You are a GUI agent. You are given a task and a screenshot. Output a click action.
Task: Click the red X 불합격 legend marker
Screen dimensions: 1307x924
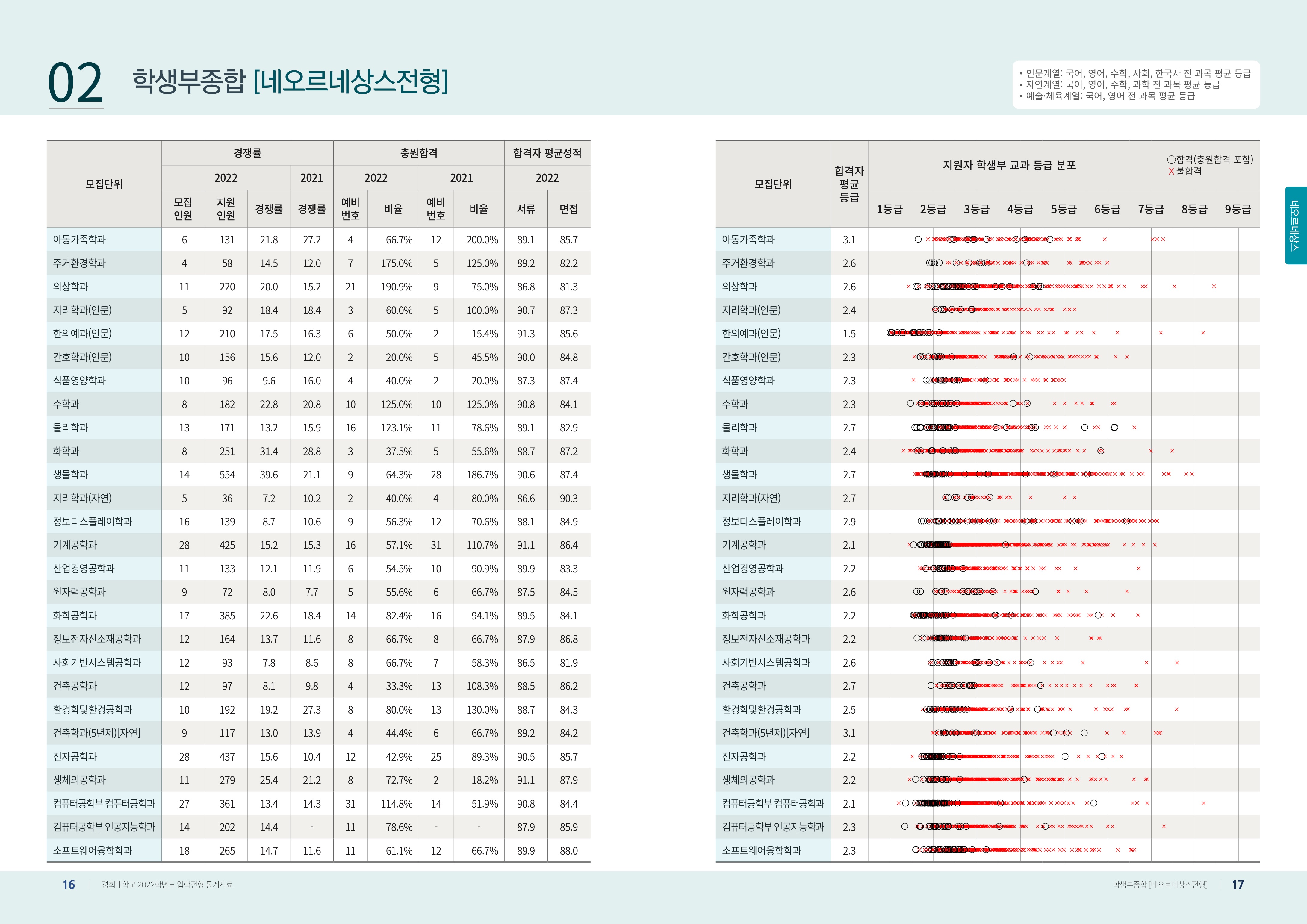point(1171,171)
